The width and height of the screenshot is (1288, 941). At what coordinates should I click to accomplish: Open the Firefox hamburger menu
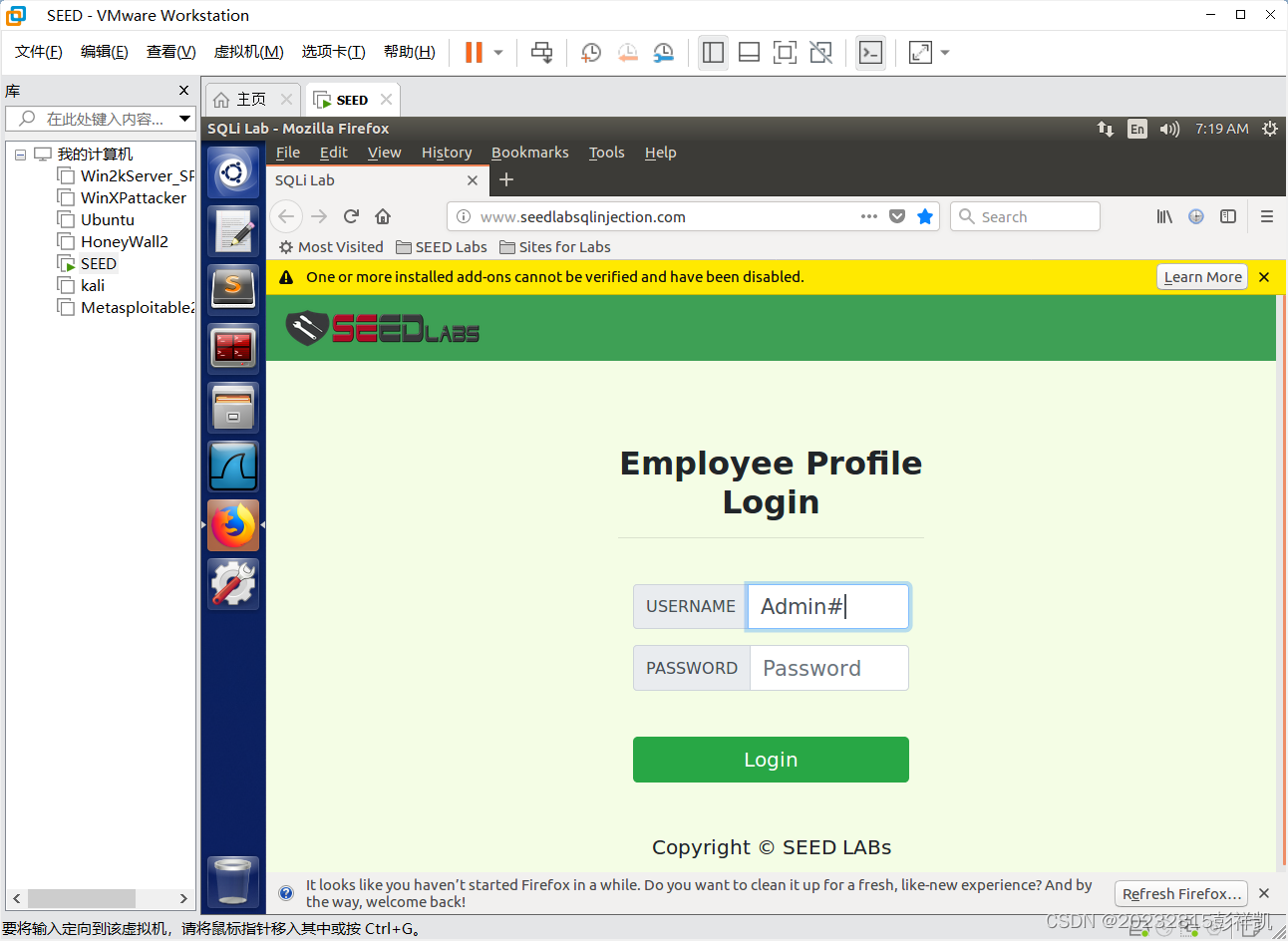[1267, 216]
